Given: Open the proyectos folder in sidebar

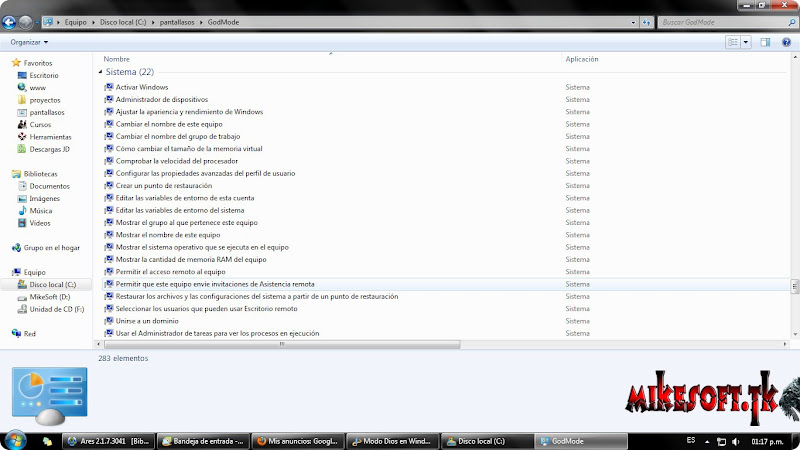Looking at the screenshot, I should tap(45, 100).
